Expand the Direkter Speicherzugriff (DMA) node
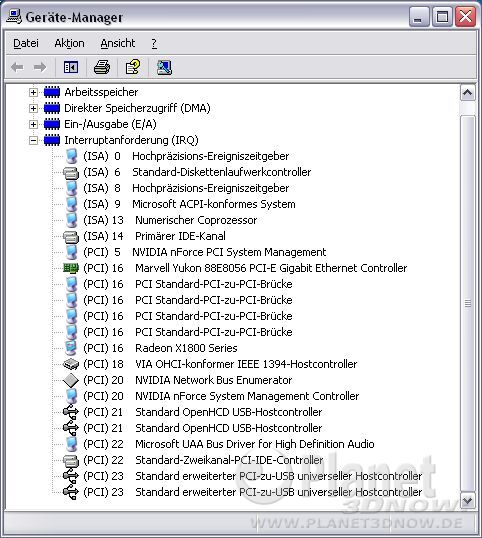Screen dimensions: 482x538 33,108
